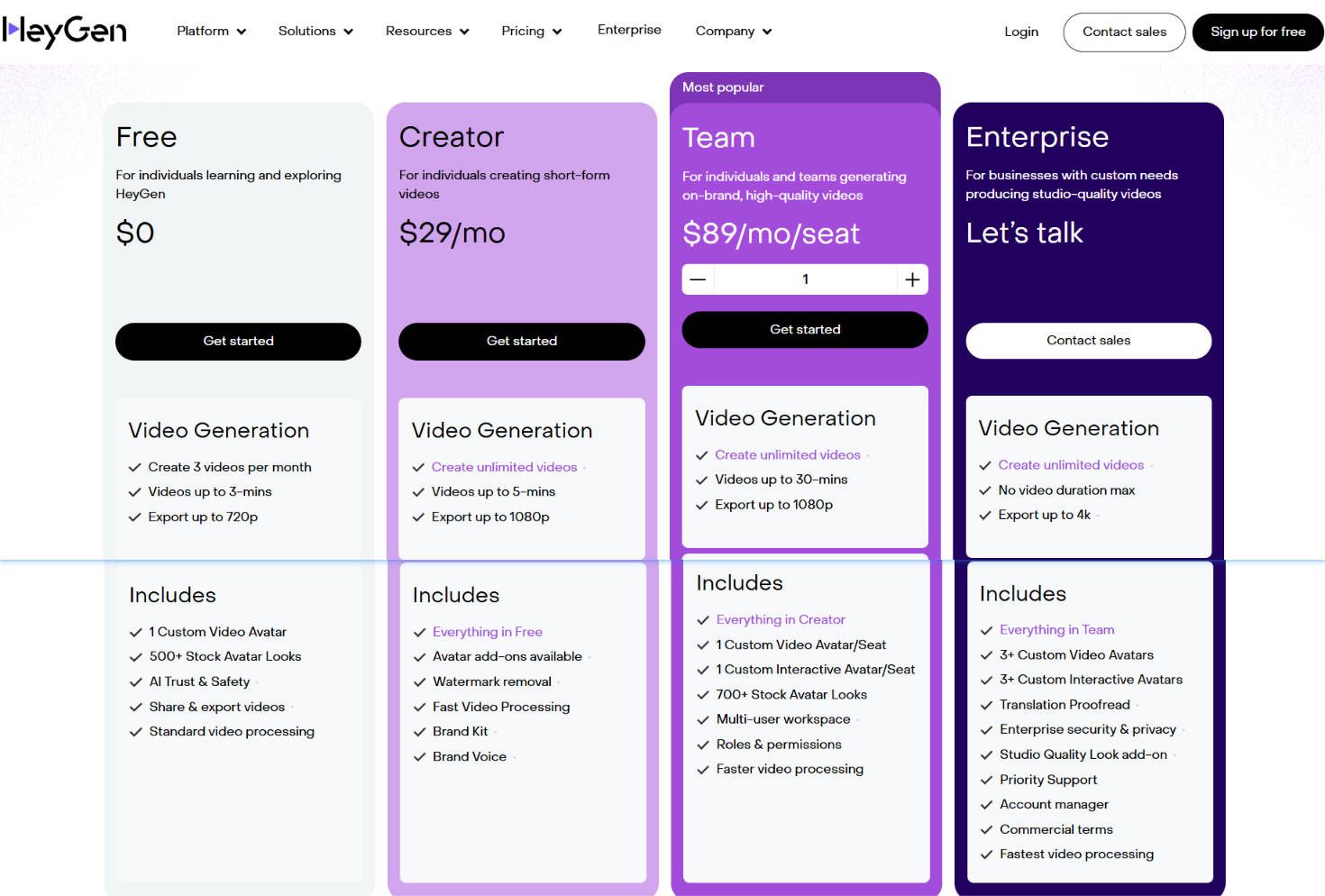Click Translation Proofread item
Screen dimensions: 1325x896
[x=1065, y=704]
